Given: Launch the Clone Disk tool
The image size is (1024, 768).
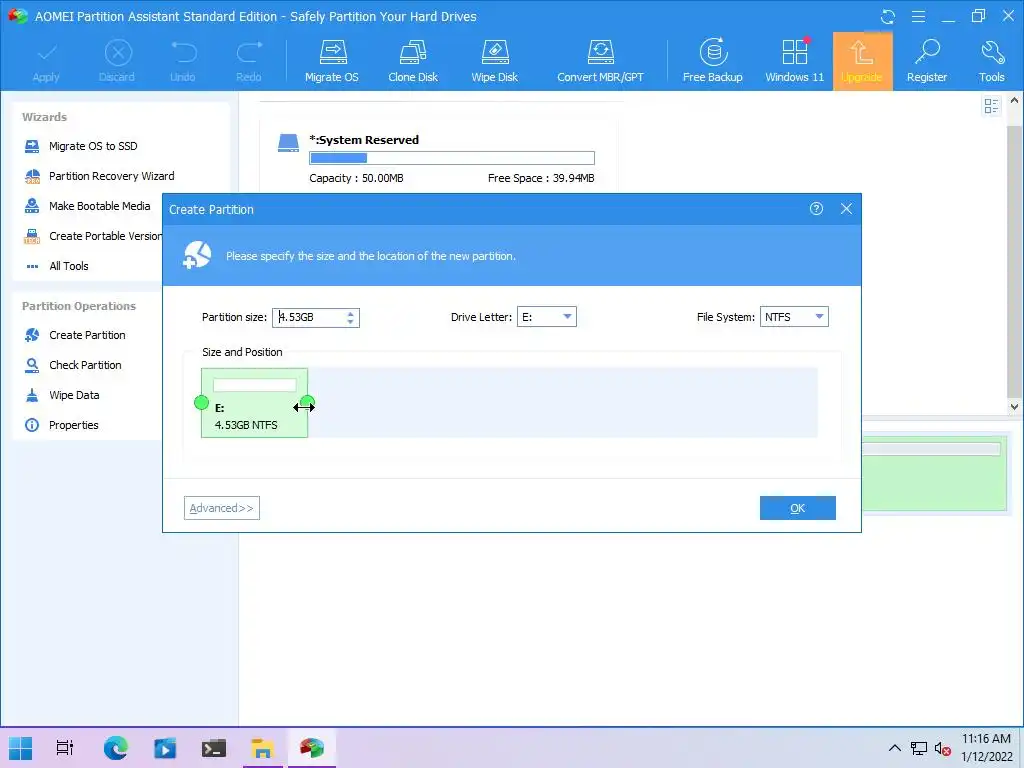Looking at the screenshot, I should pyautogui.click(x=413, y=61).
